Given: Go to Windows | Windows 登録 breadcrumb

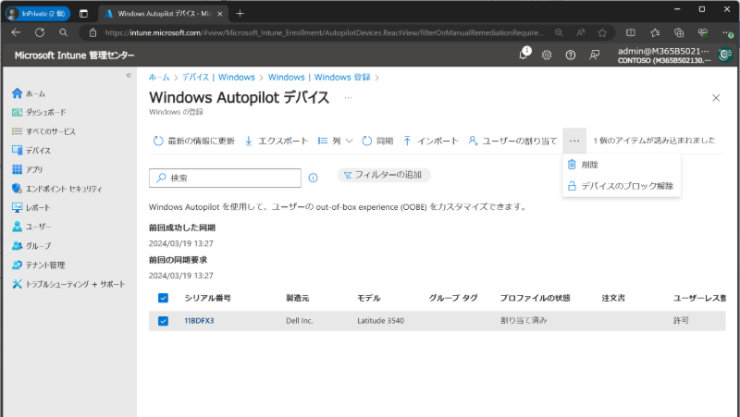Looking at the screenshot, I should tap(319, 77).
